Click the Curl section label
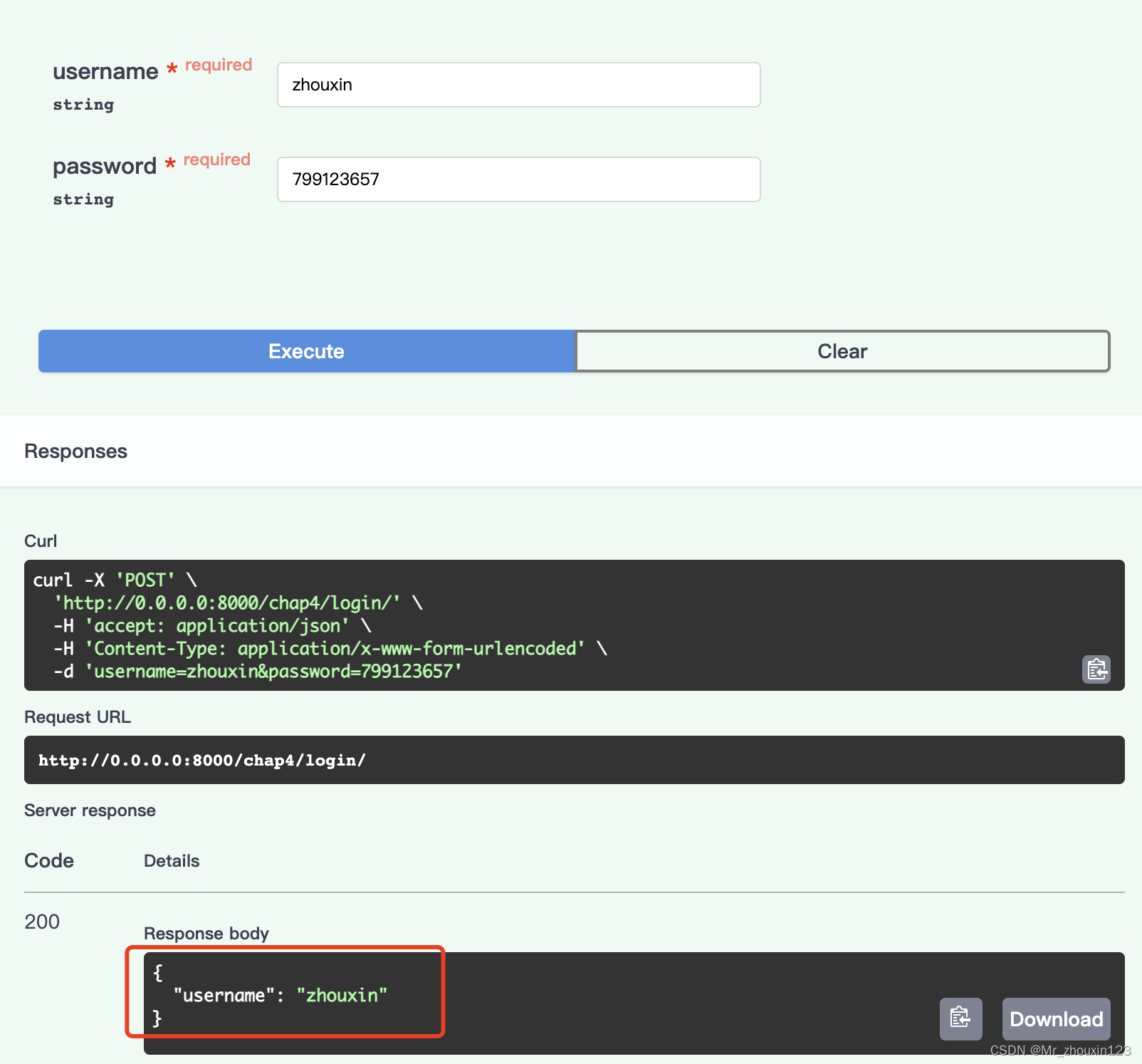Viewport: 1142px width, 1064px height. tap(41, 541)
